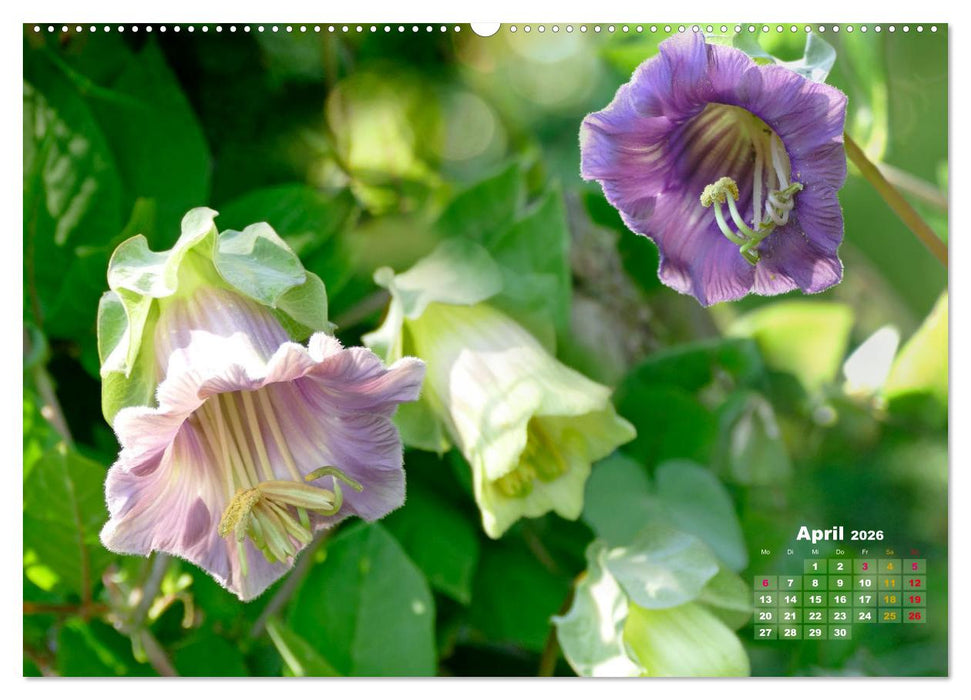Expand the Fr weekday column header
The height and width of the screenshot is (700, 971).
[864, 552]
